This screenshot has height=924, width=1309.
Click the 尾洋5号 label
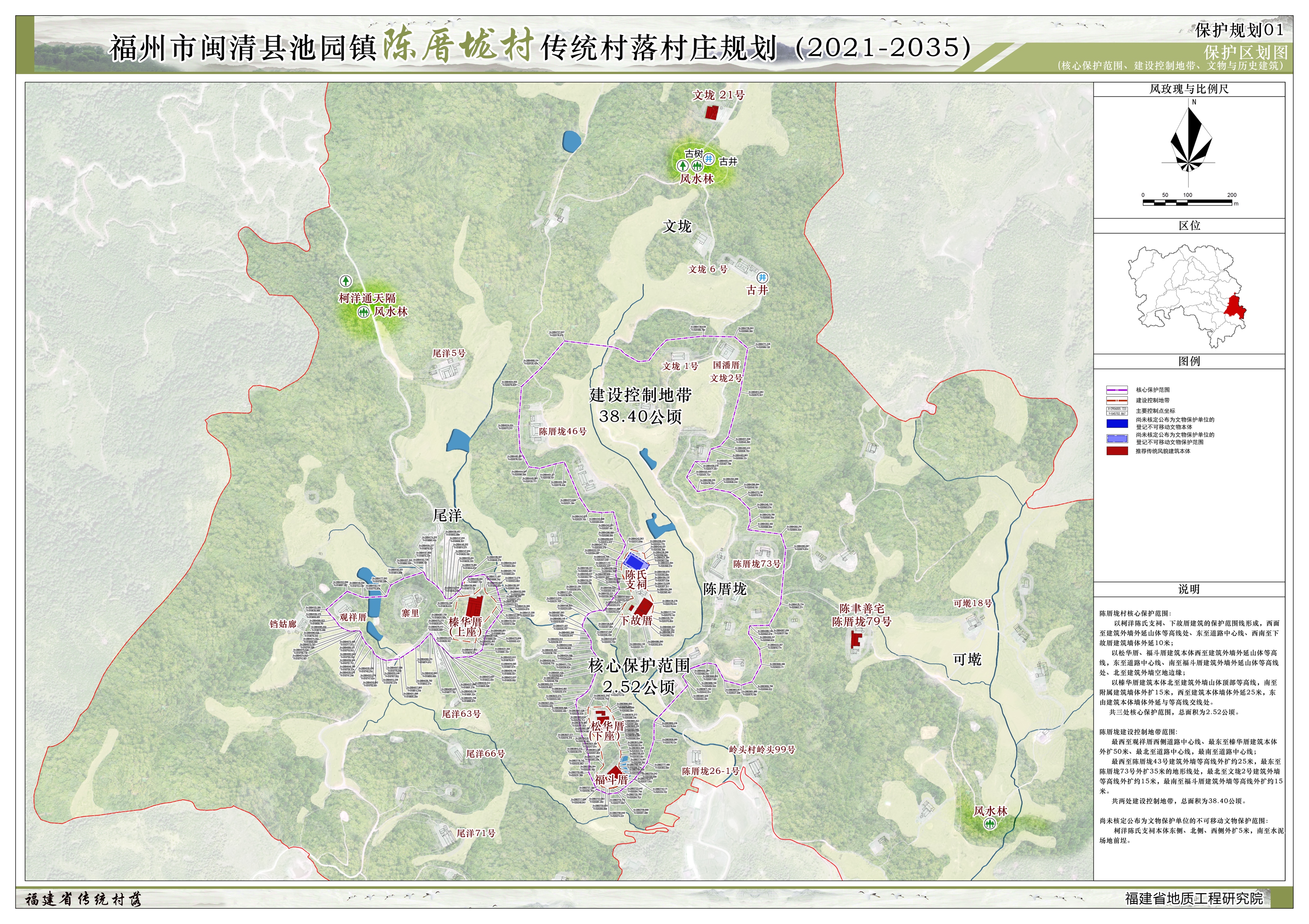pyautogui.click(x=449, y=354)
